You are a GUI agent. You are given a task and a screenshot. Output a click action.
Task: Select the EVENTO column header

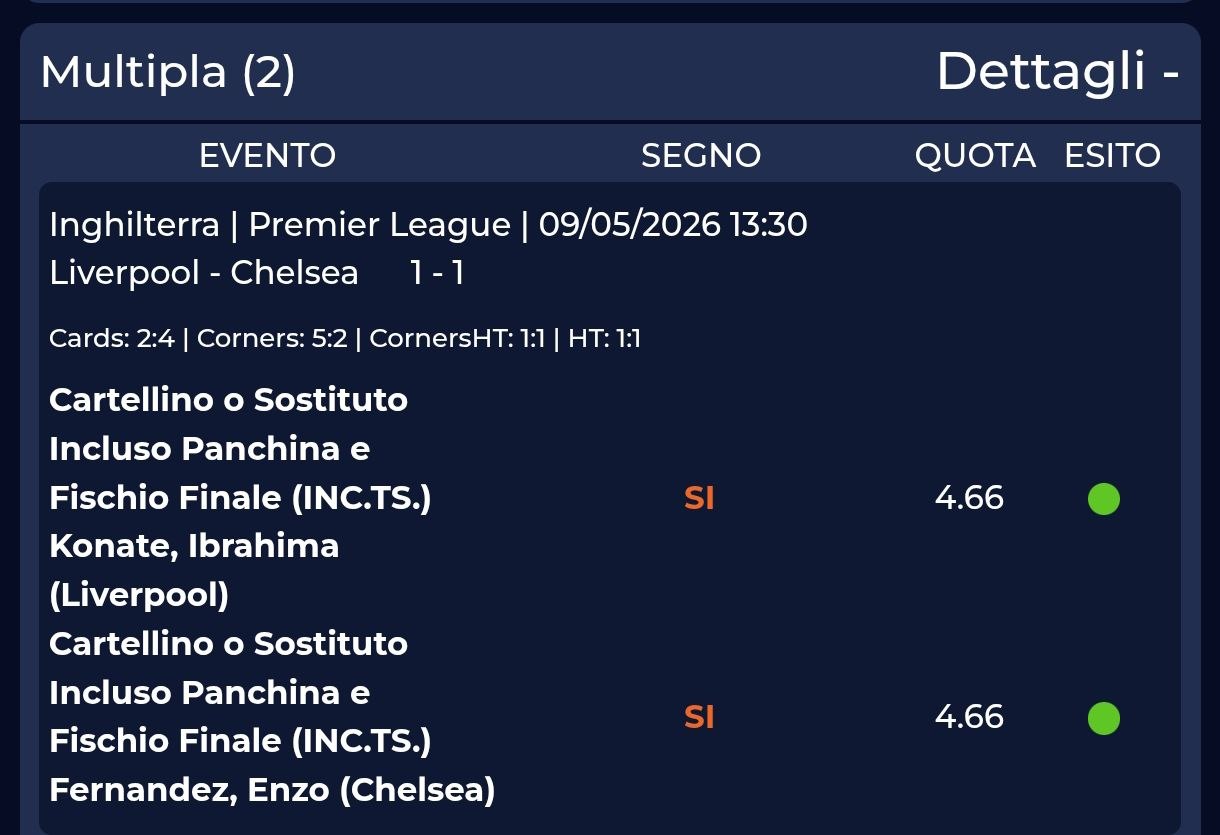click(267, 156)
